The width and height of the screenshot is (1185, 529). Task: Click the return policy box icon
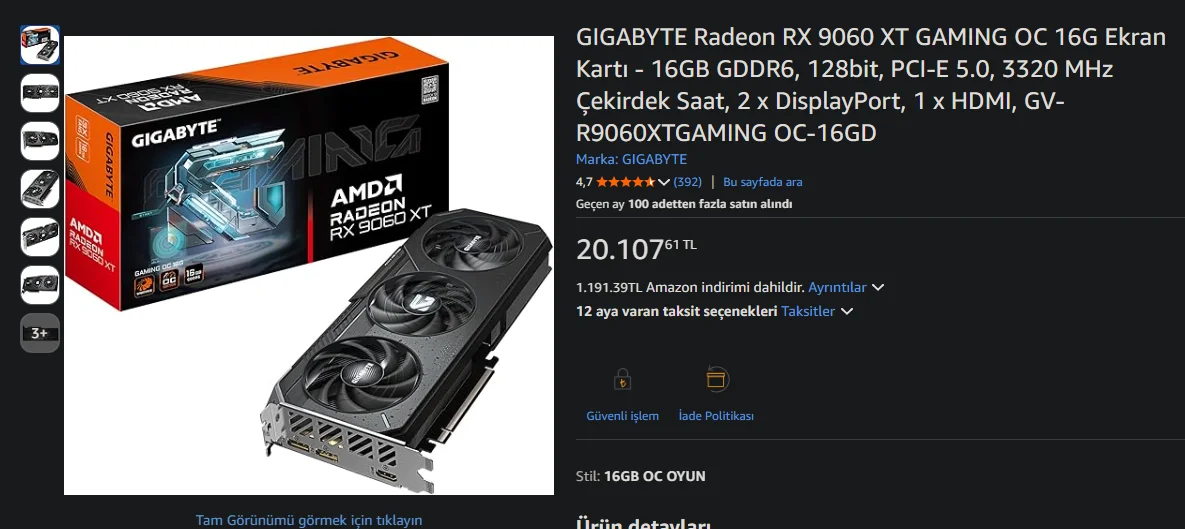[716, 379]
